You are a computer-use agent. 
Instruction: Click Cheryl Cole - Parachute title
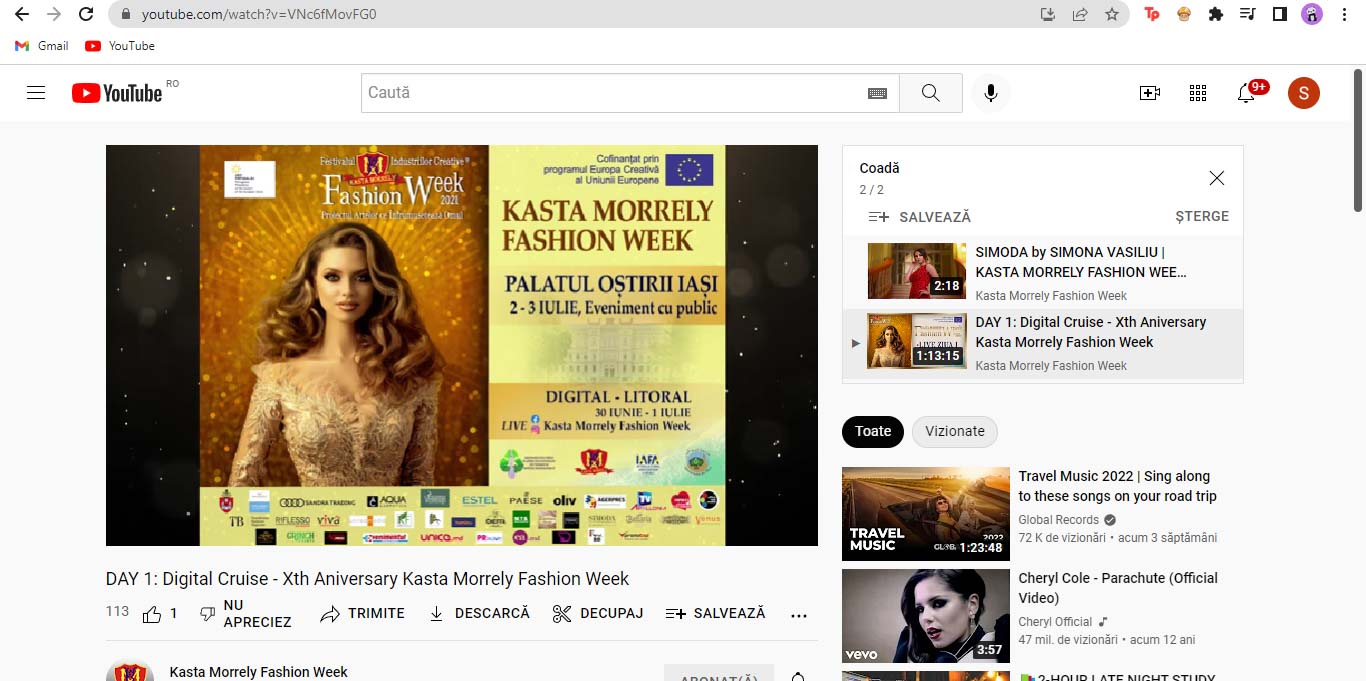click(x=1118, y=588)
